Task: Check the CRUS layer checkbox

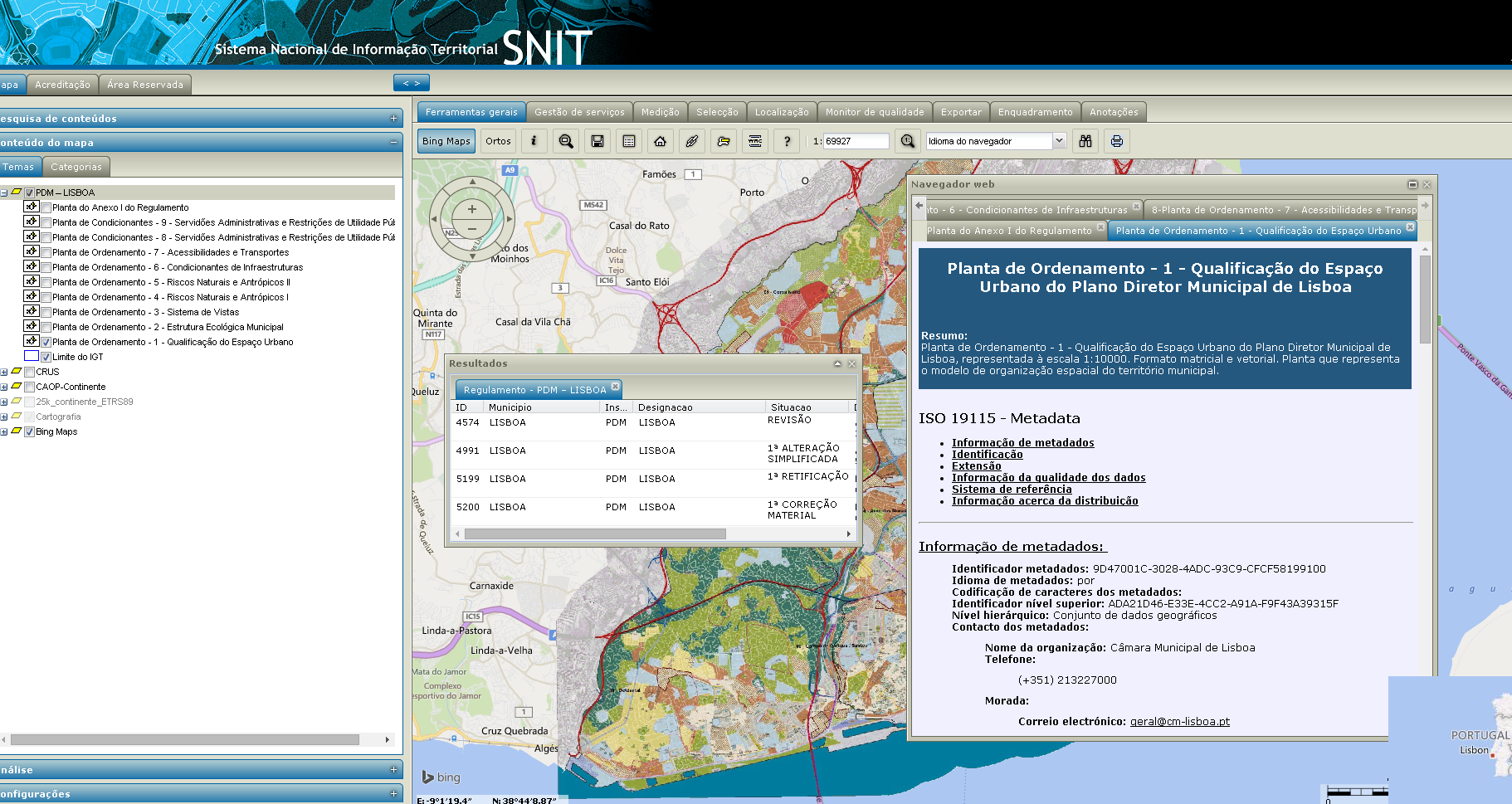Action: point(29,373)
